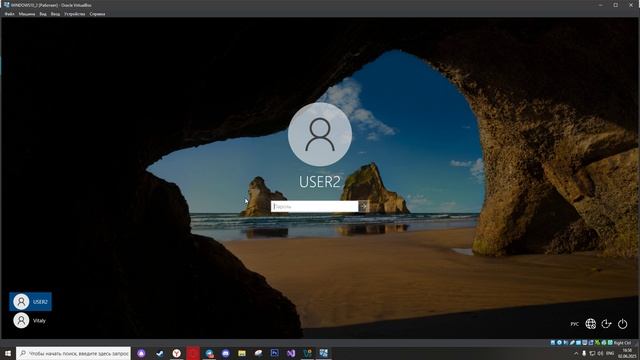Open the network globe icon on login screen
This screenshot has width=640, height=360.
point(591,324)
